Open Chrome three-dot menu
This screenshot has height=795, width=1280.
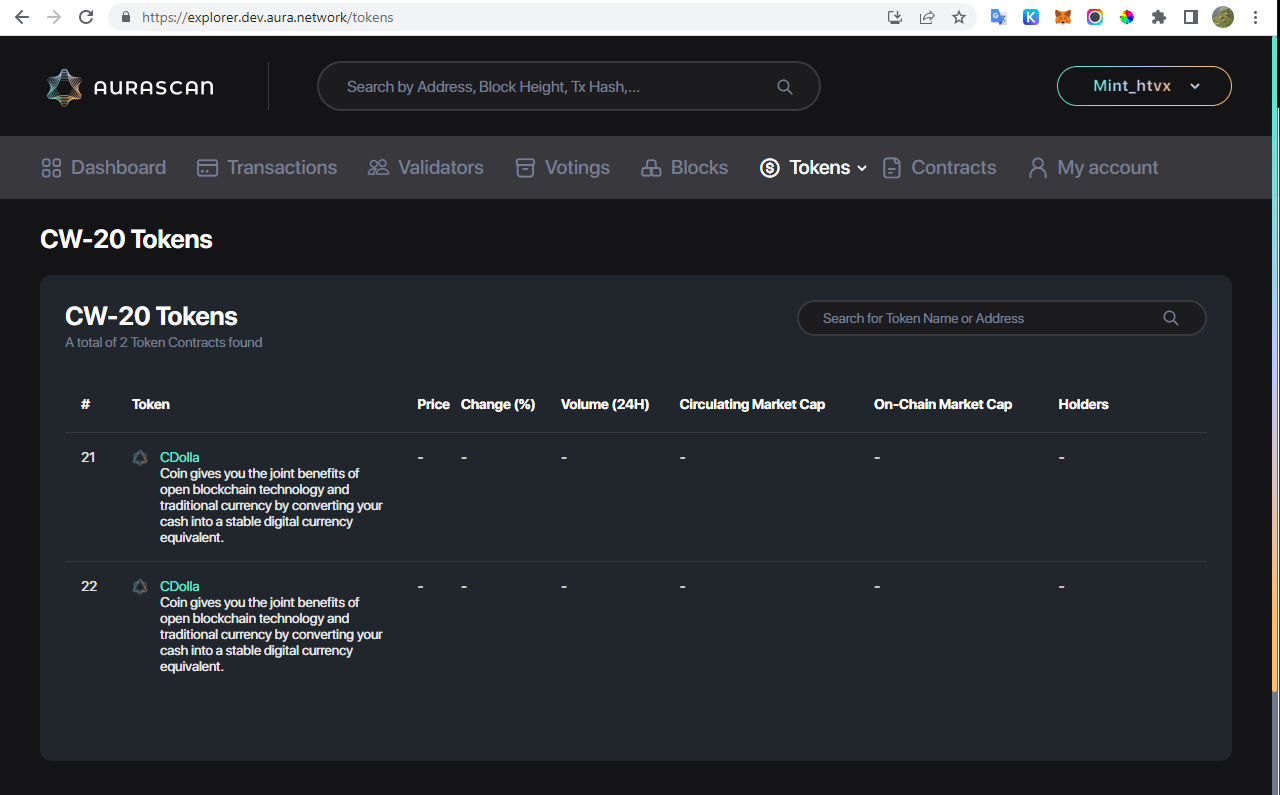1255,17
